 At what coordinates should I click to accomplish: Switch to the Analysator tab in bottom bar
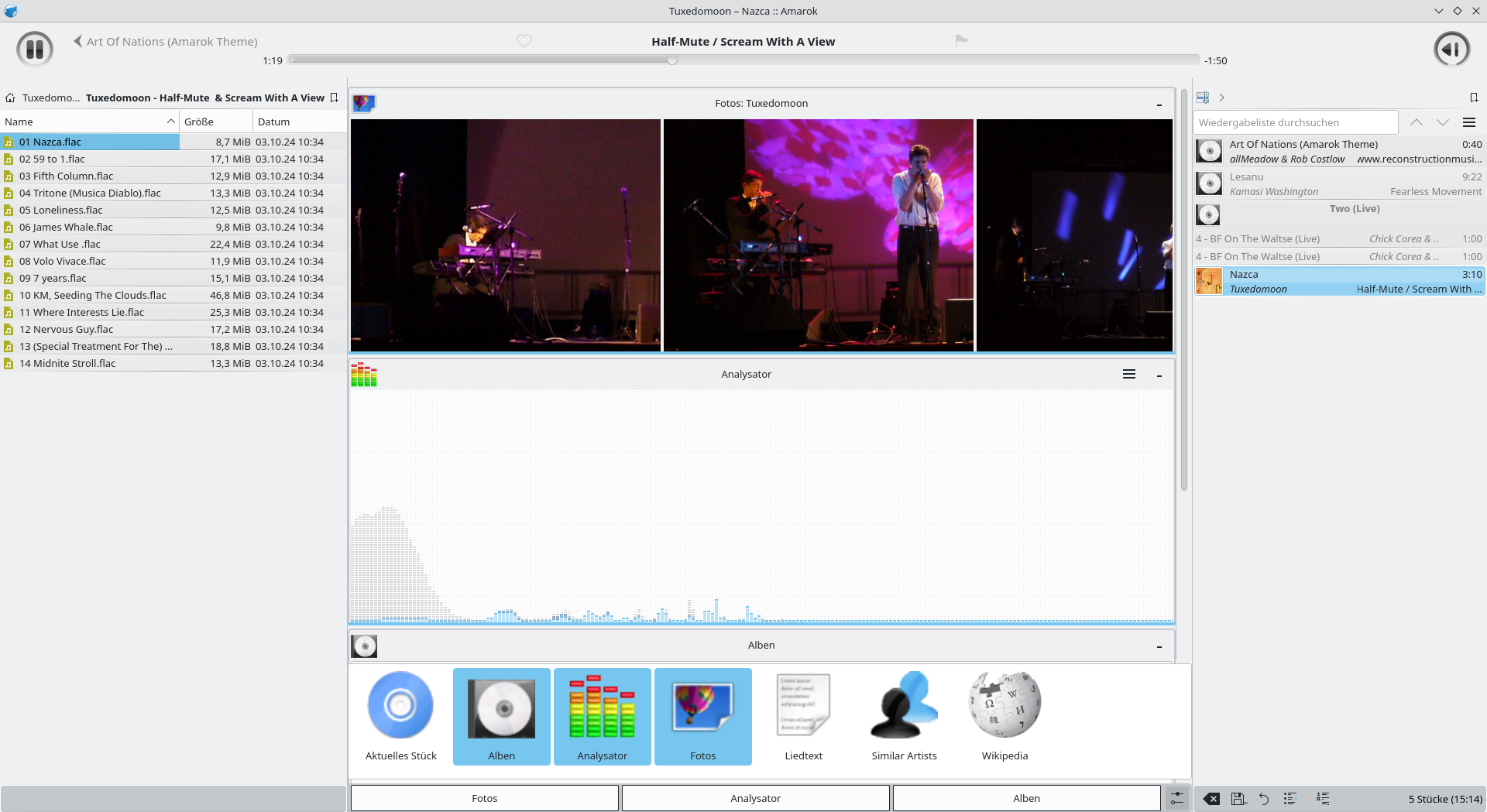click(x=755, y=798)
